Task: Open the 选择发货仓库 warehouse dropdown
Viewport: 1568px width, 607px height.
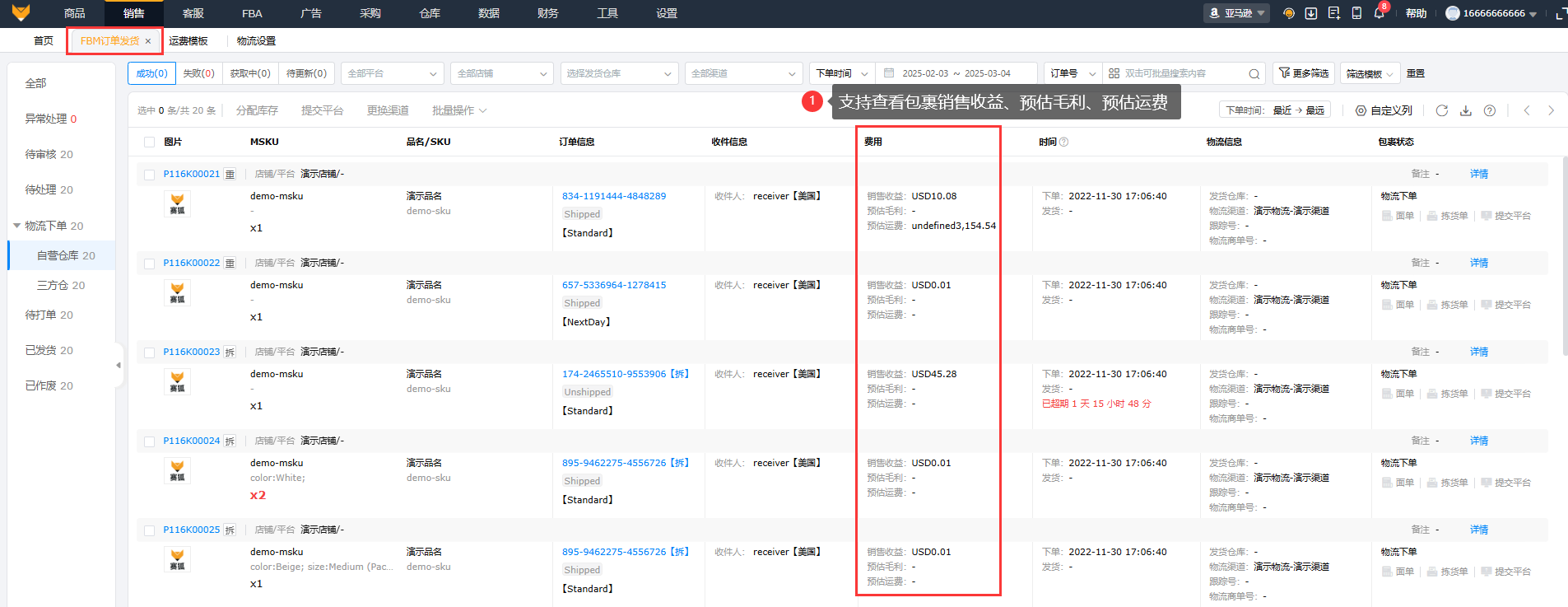Action: click(x=620, y=73)
